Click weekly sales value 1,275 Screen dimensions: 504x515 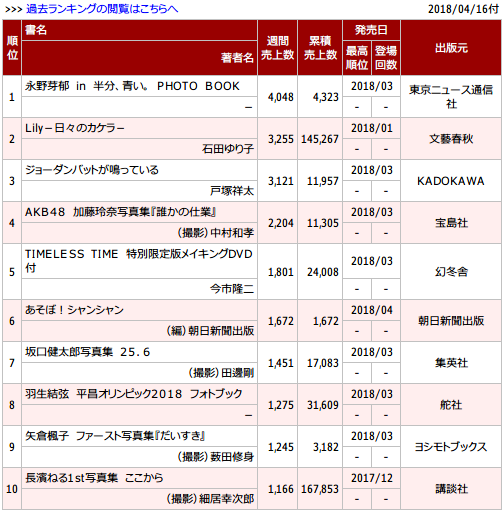click(x=281, y=405)
